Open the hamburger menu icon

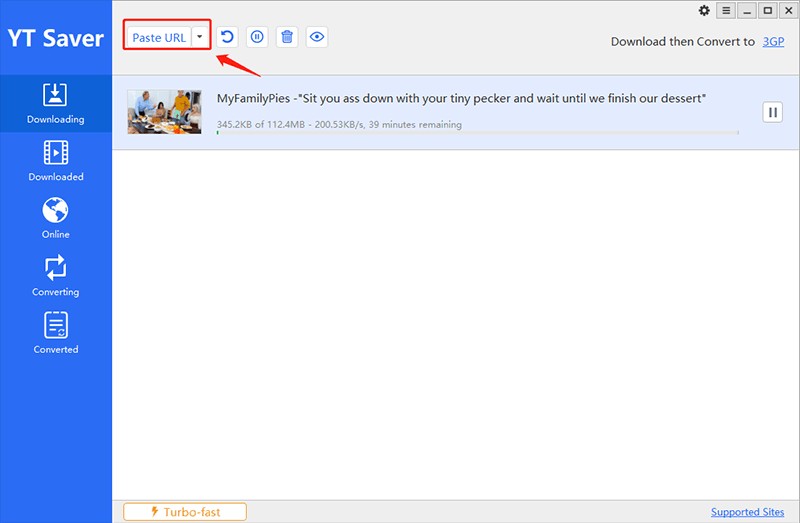[x=726, y=10]
